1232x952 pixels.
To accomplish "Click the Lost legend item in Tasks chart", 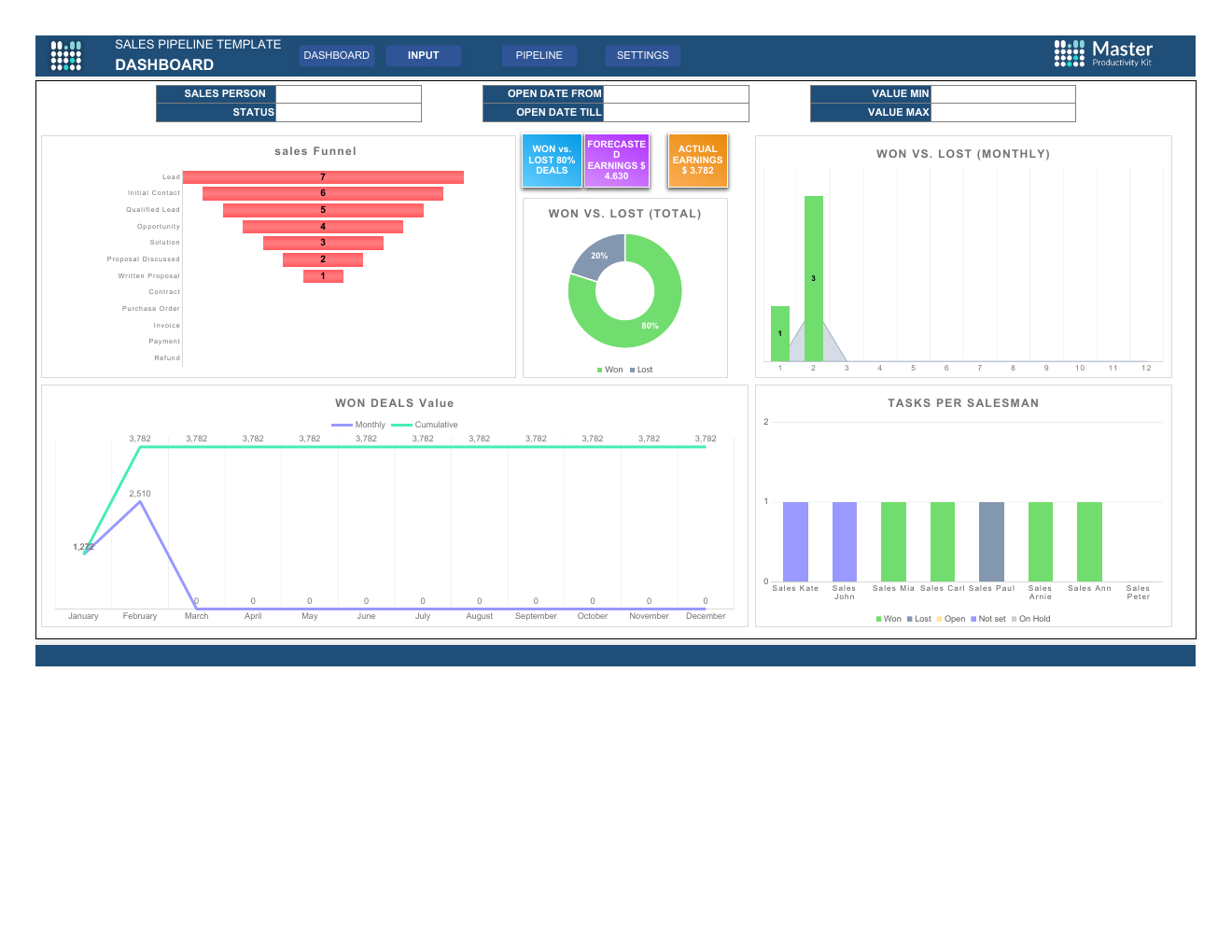I will tap(919, 619).
